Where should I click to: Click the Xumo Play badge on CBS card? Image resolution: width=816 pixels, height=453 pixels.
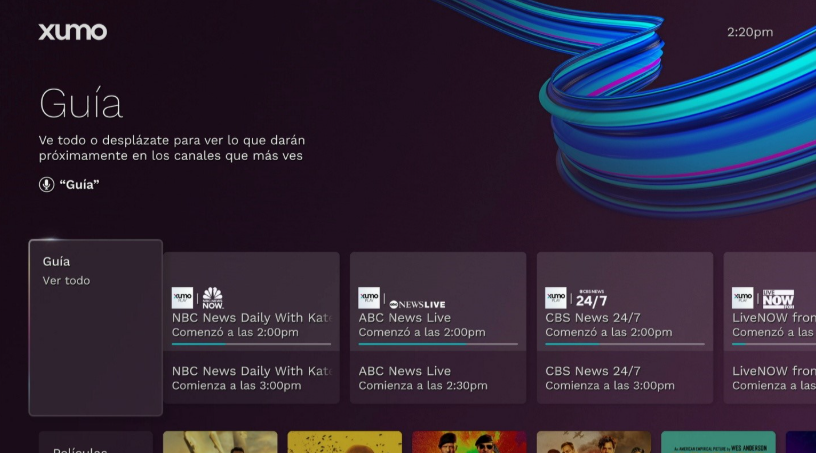pyautogui.click(x=556, y=298)
